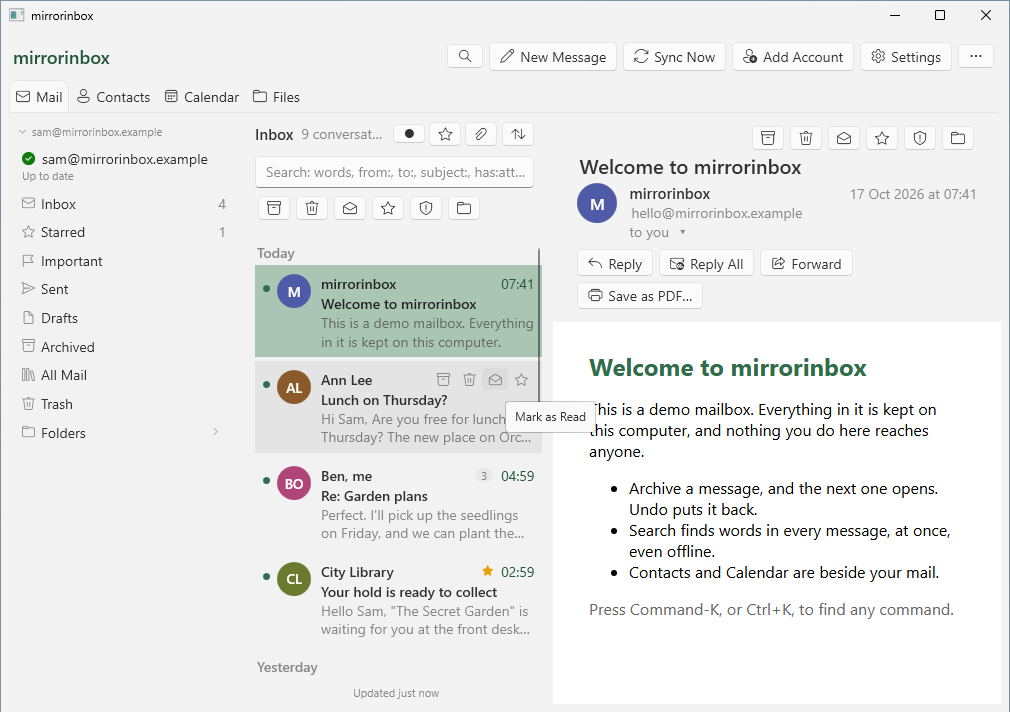Open the Sent folder
1010x712 pixels.
tap(123, 289)
